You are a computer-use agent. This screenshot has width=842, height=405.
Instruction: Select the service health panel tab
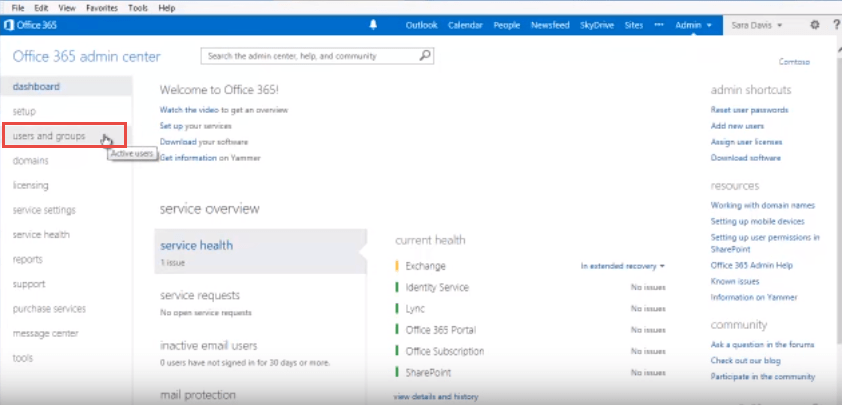260,251
